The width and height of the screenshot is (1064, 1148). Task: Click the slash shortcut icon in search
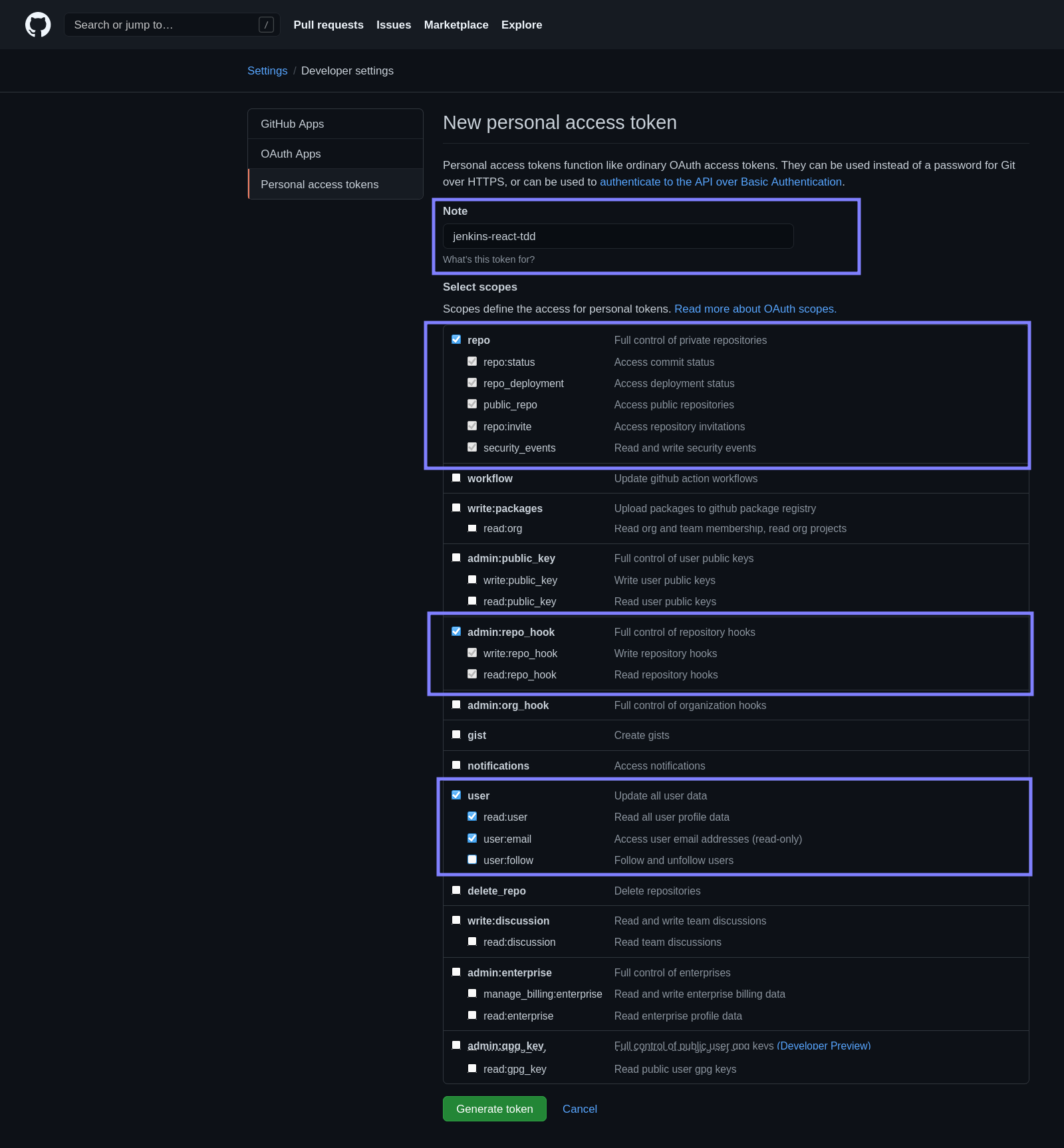point(266,25)
